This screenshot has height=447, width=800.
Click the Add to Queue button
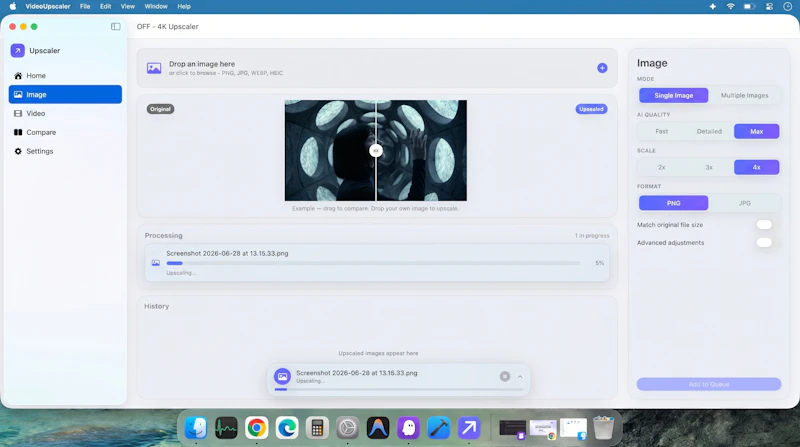[709, 384]
